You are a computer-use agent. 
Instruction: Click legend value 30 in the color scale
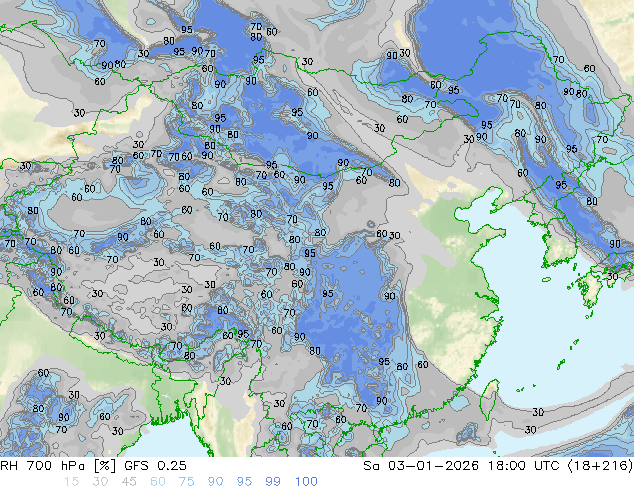point(100,482)
